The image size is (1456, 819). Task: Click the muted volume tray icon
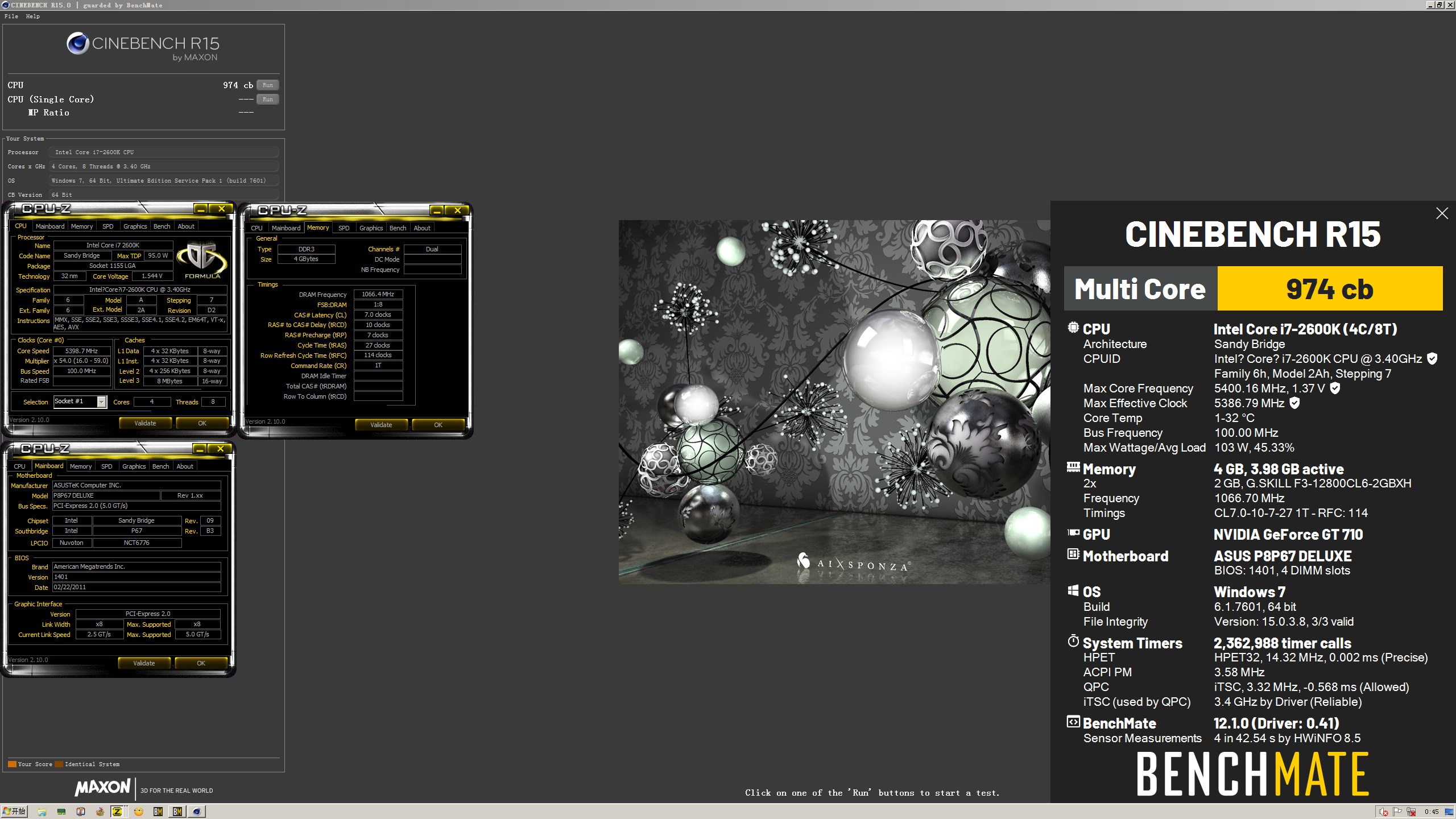click(1384, 812)
